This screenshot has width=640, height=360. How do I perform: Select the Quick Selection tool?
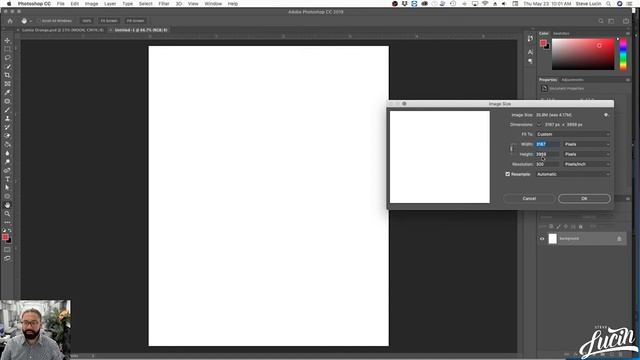(x=7, y=67)
